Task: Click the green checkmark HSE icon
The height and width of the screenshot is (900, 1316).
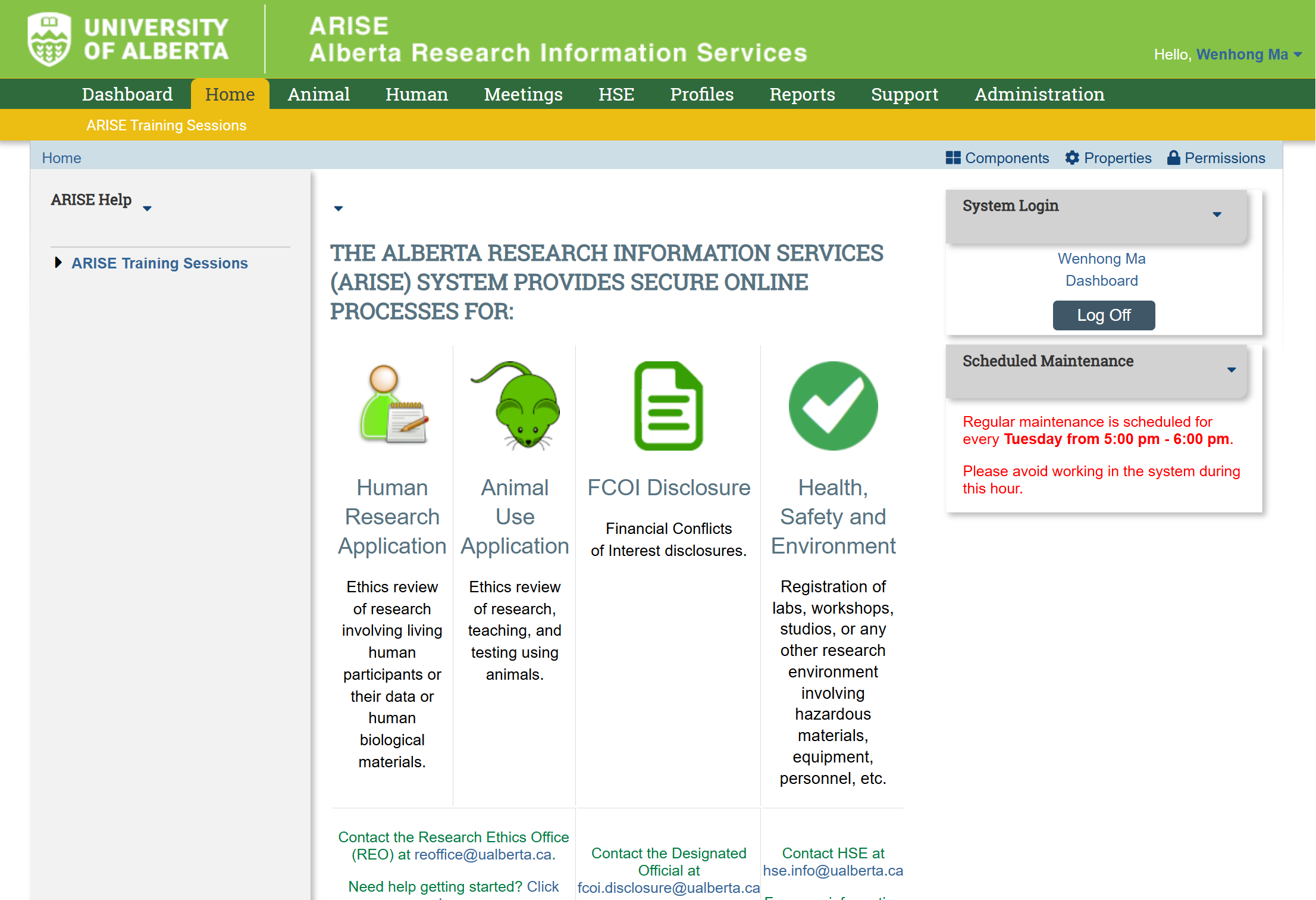Action: pos(832,406)
